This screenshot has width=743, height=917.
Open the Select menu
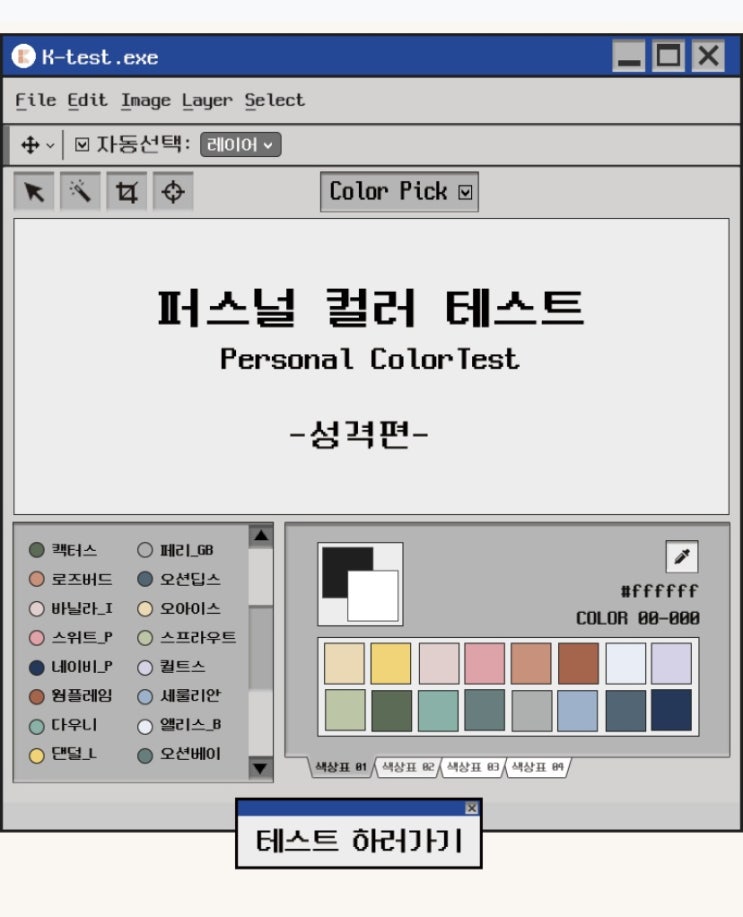(274, 101)
